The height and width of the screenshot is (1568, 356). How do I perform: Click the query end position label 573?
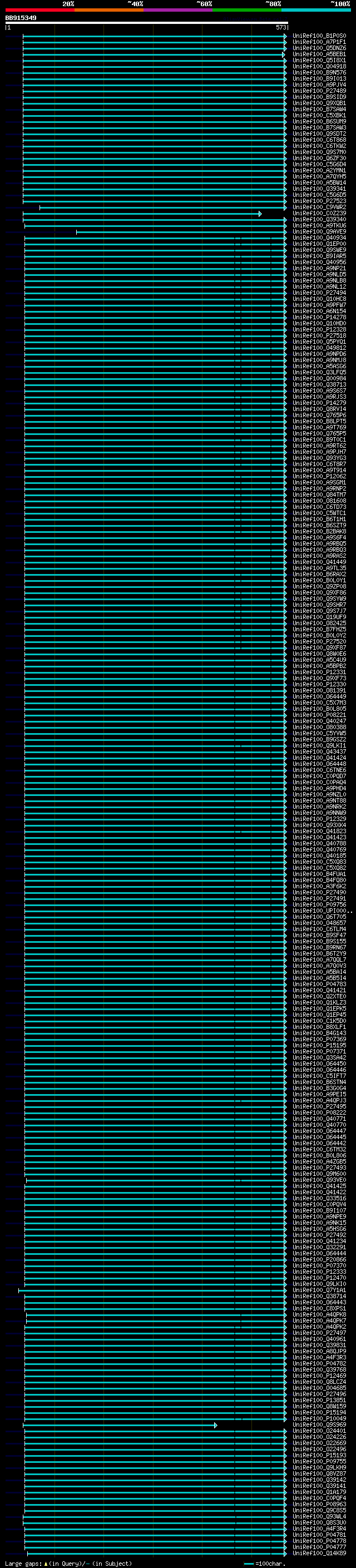(x=280, y=27)
